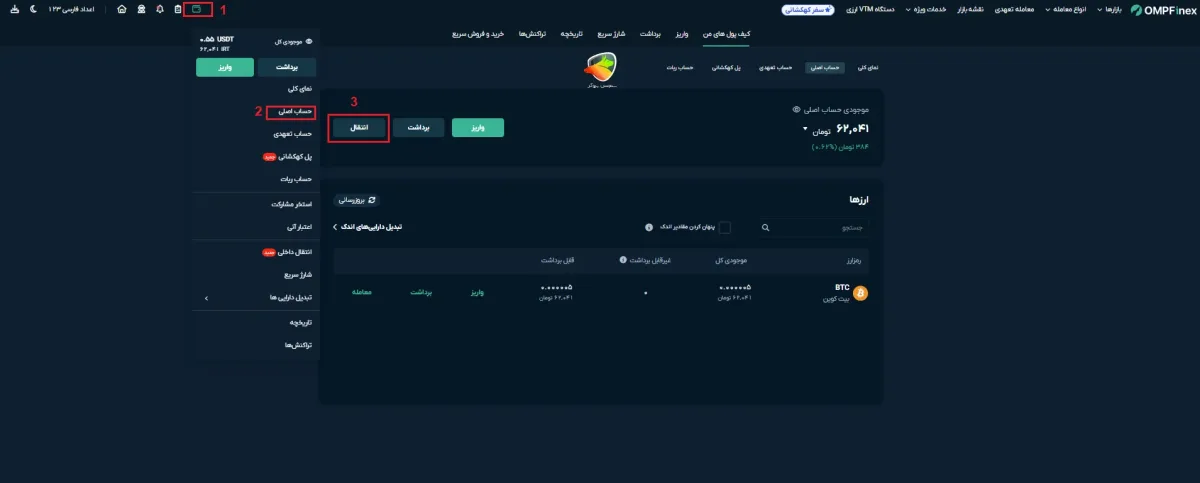This screenshot has height=483, width=1200.
Task: Select the پل کهکشانی sub-tab
Action: click(x=726, y=68)
